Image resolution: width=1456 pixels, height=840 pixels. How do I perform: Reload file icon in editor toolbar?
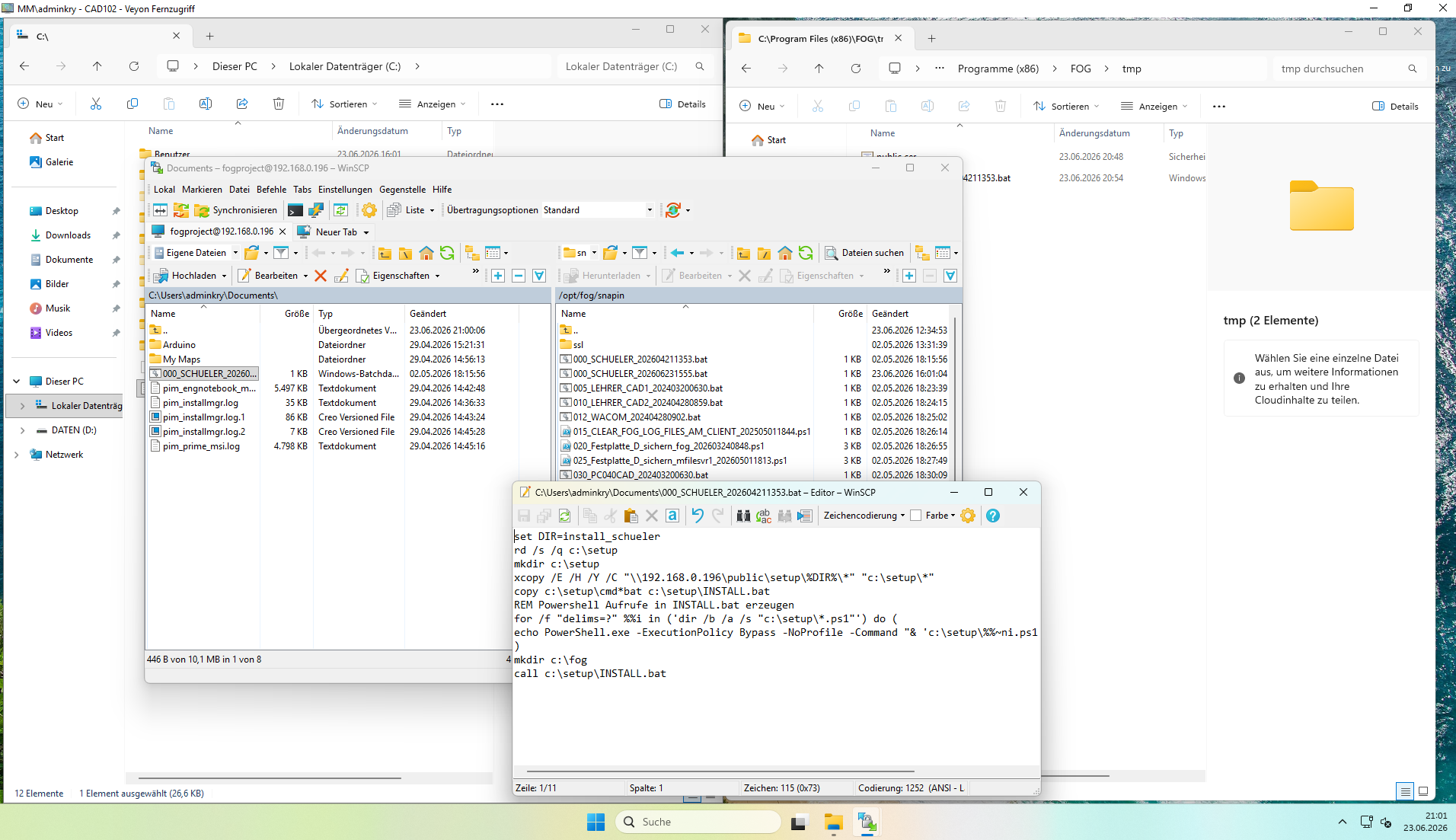point(565,516)
